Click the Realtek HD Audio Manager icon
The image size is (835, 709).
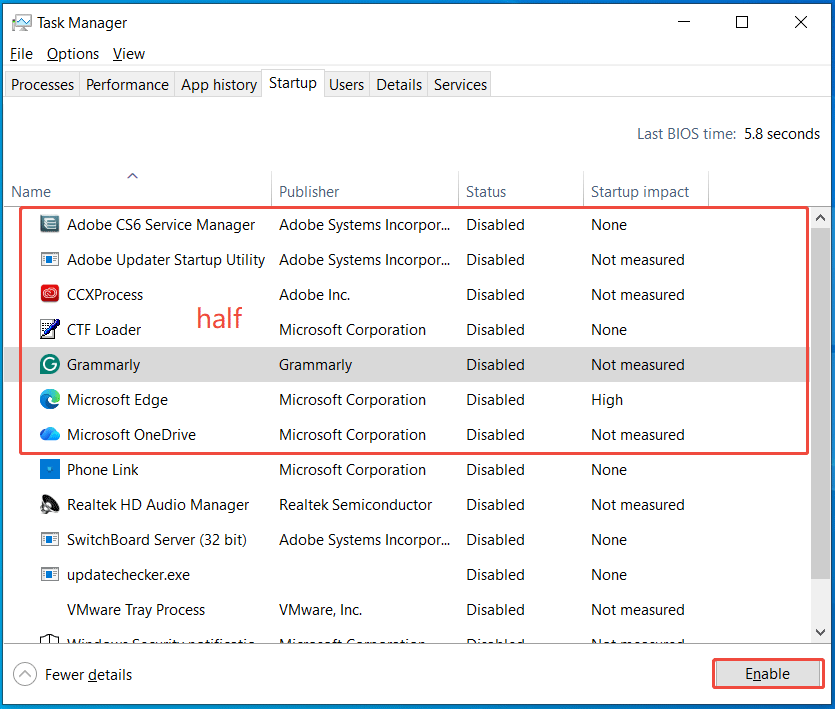click(x=49, y=504)
